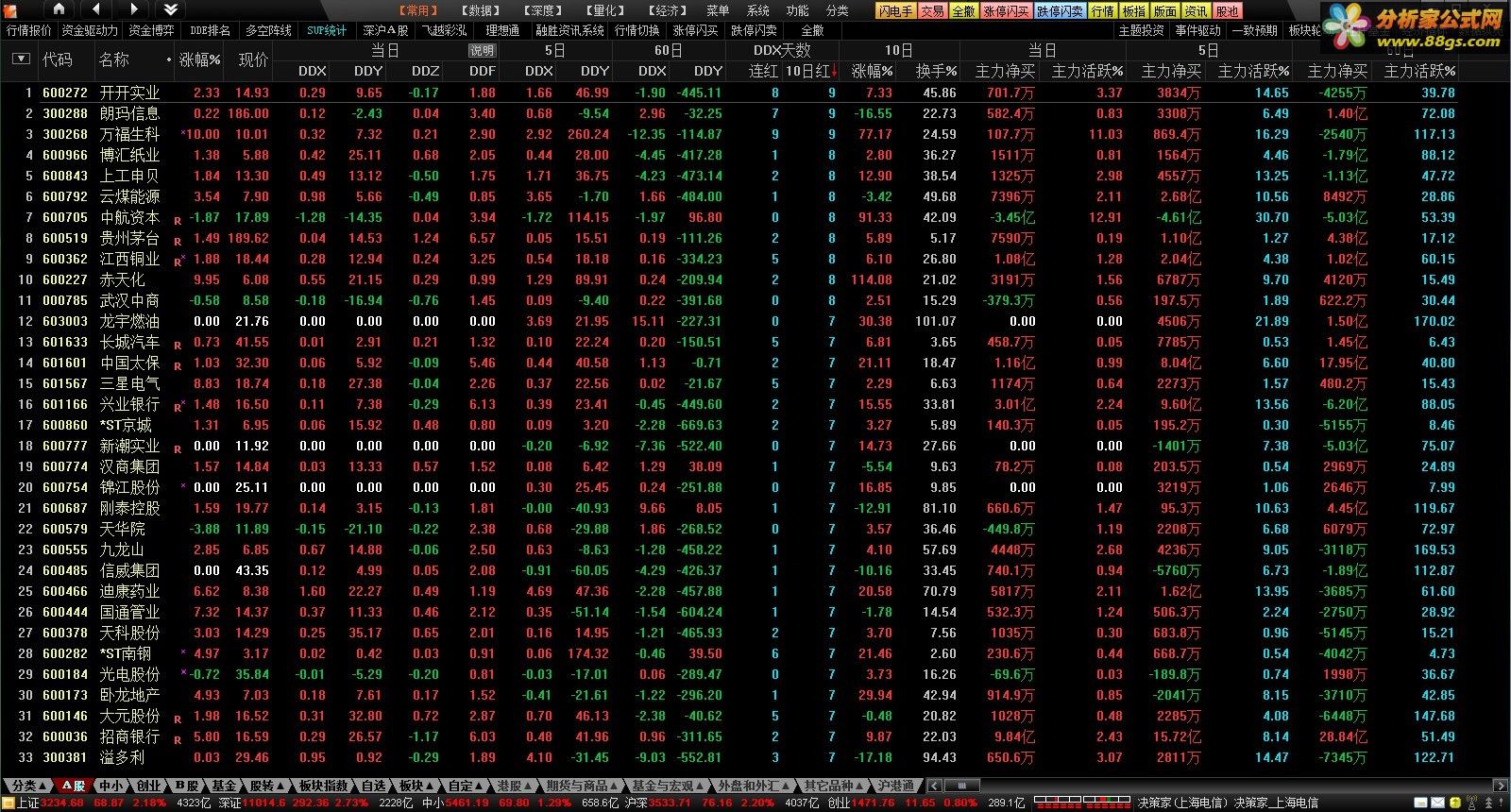The height and width of the screenshot is (812, 1511).
Task: Expand the 期货与商品▲ bottom tab menu
Action: click(x=582, y=786)
